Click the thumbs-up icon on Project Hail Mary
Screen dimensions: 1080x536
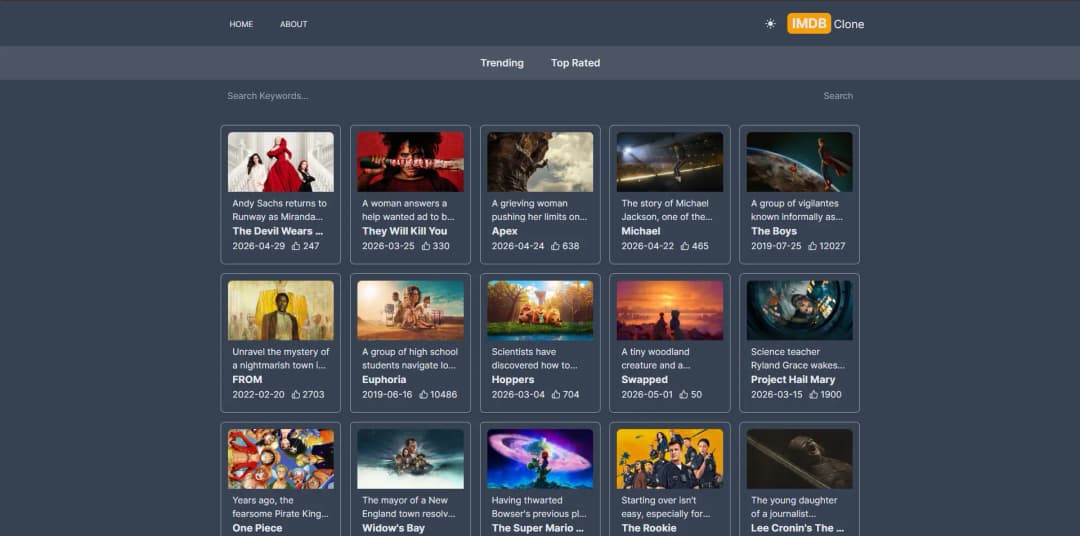[x=814, y=395]
